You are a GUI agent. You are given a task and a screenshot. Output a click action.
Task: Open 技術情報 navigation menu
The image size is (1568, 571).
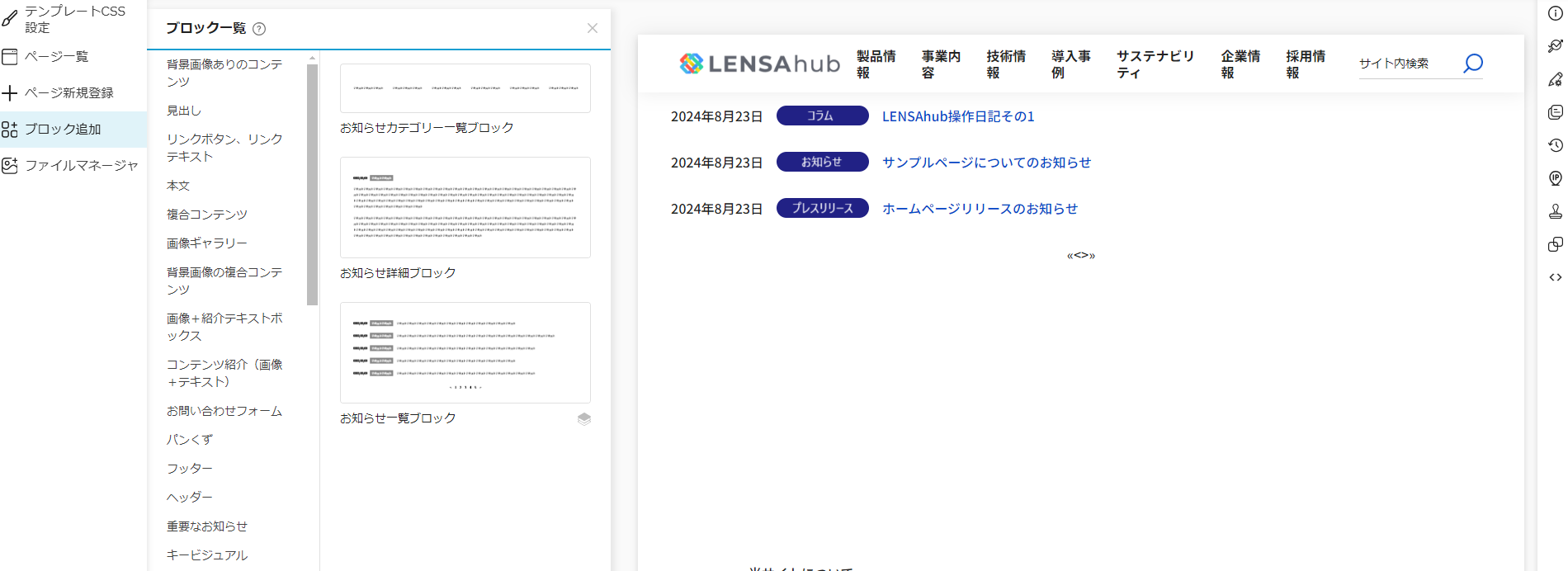pos(1006,64)
